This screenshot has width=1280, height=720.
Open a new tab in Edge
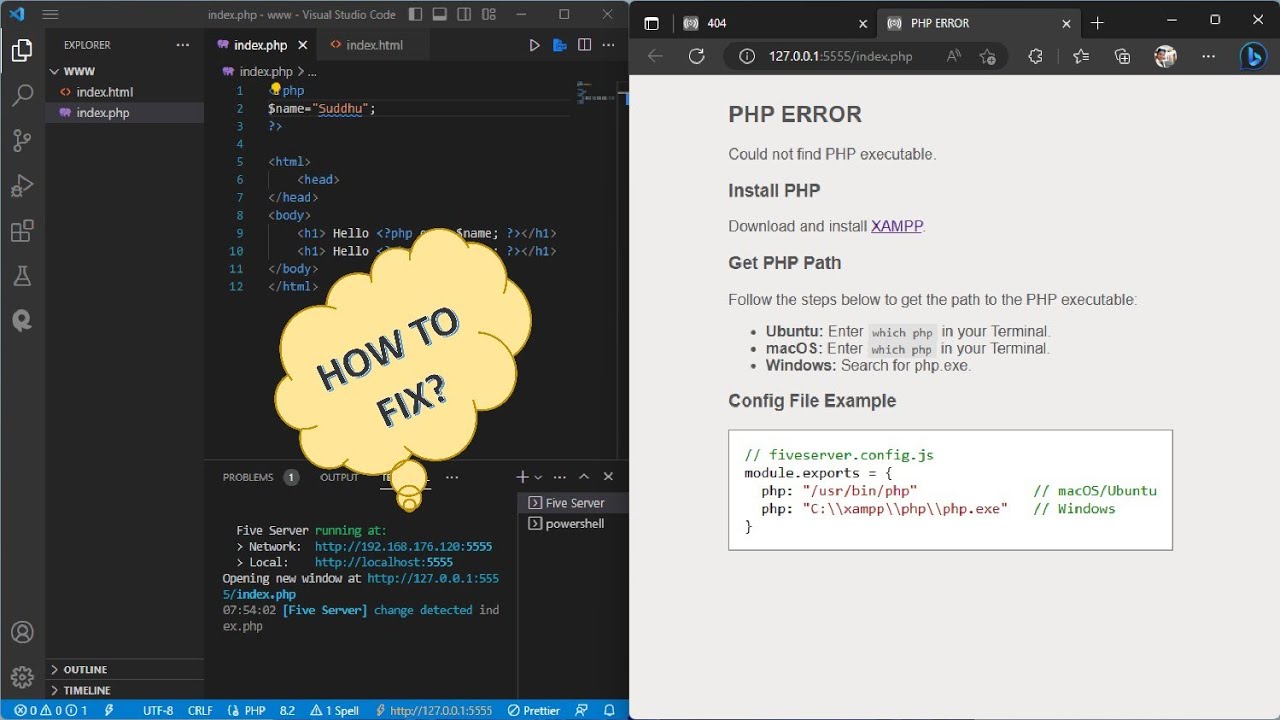point(1097,23)
